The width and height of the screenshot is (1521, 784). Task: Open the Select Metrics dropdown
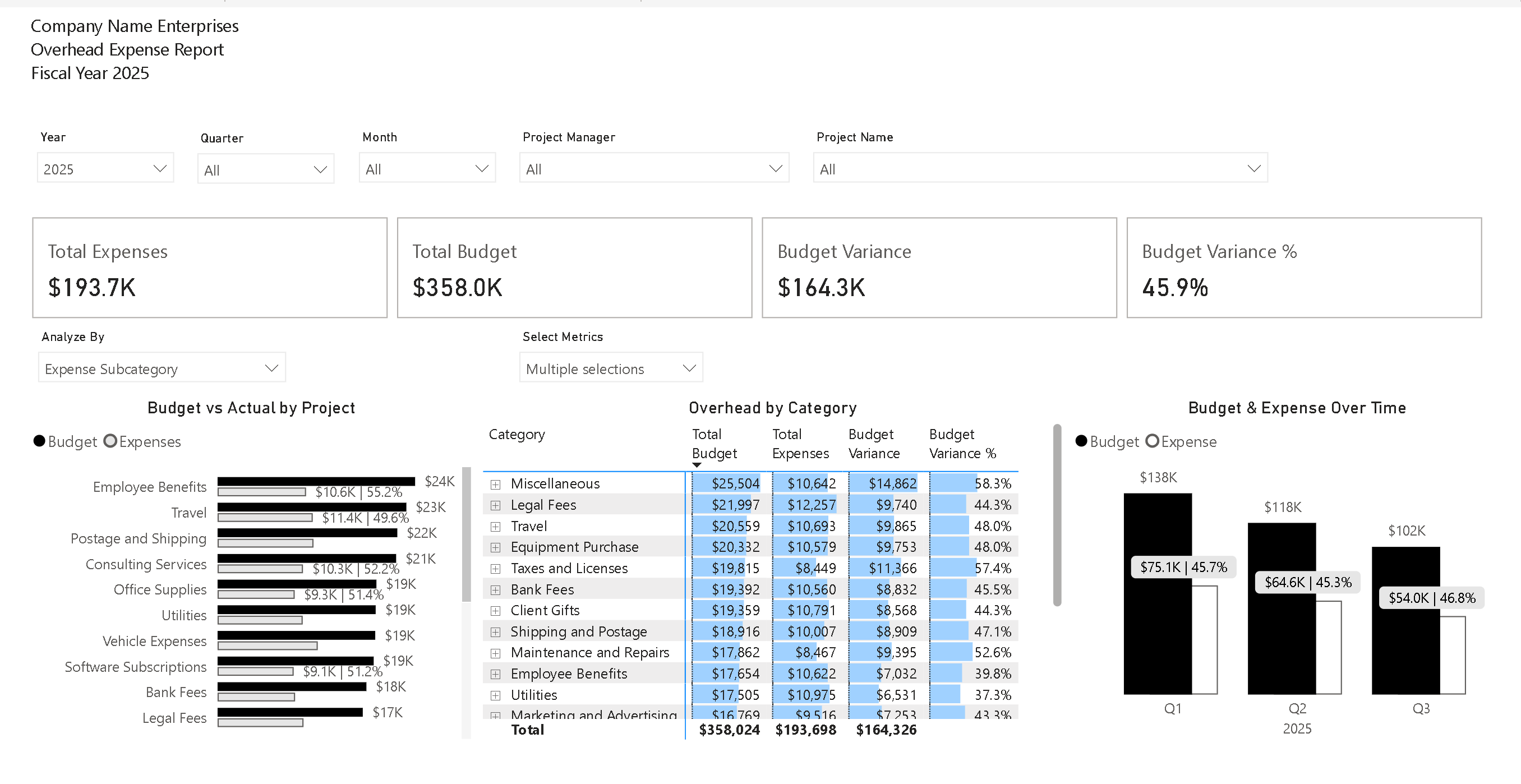(611, 368)
